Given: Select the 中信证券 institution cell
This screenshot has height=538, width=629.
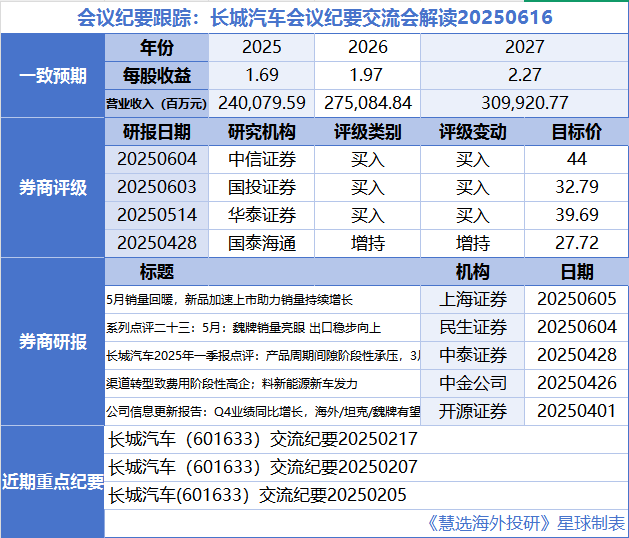Looking at the screenshot, I should (x=262, y=159).
